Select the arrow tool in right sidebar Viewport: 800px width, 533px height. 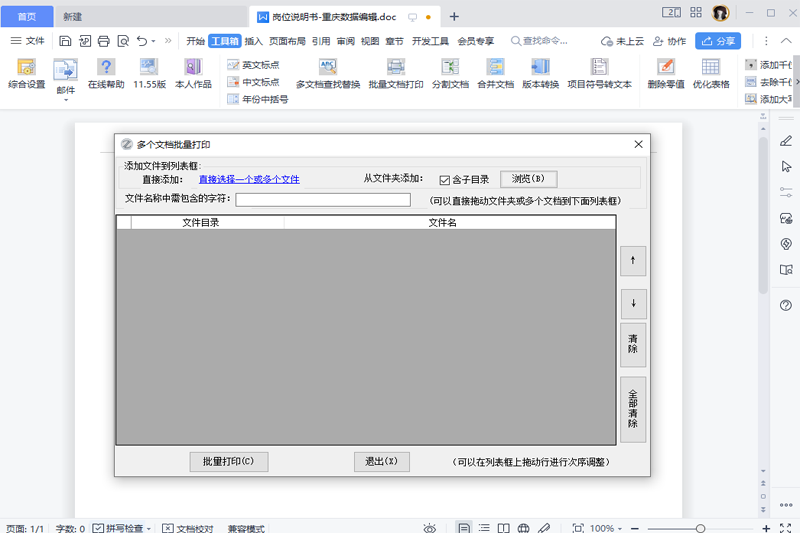(786, 166)
